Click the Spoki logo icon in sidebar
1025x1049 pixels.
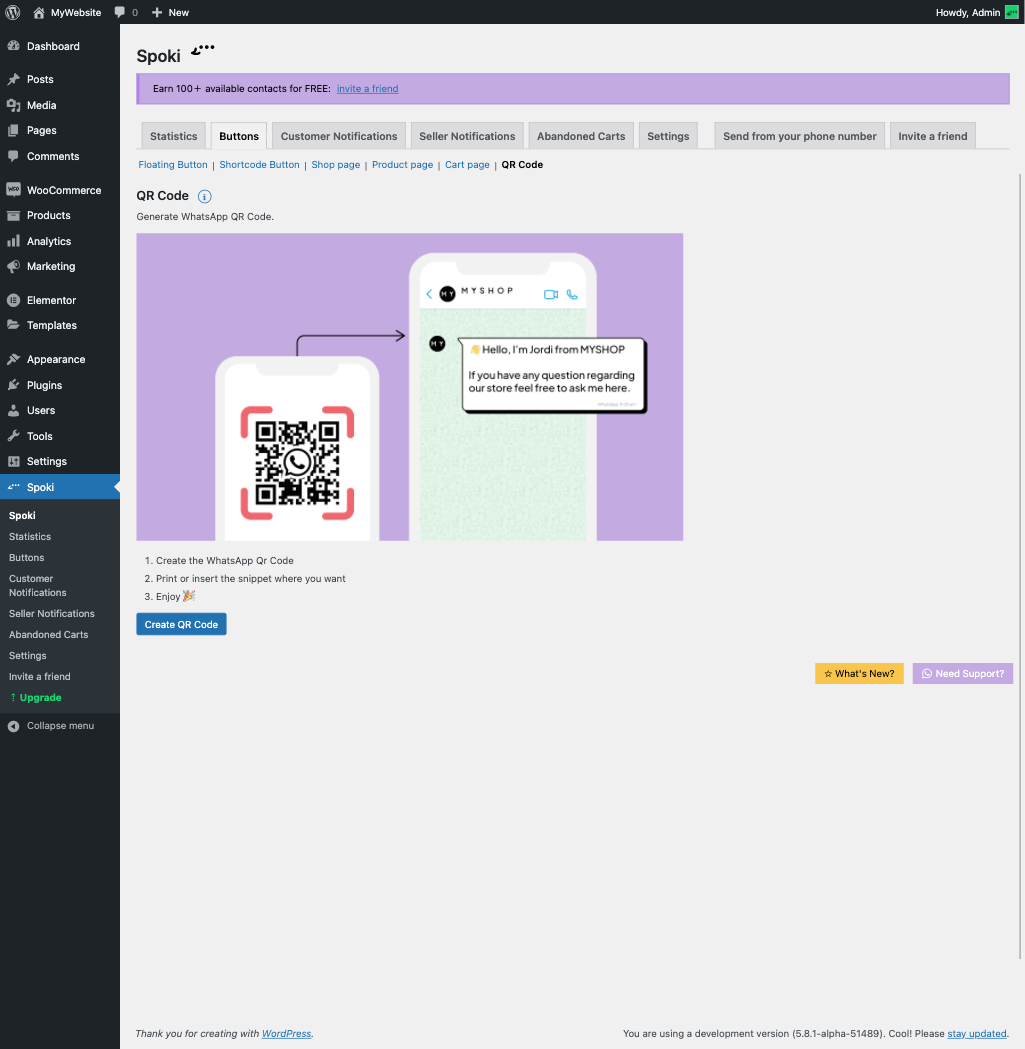point(13,487)
